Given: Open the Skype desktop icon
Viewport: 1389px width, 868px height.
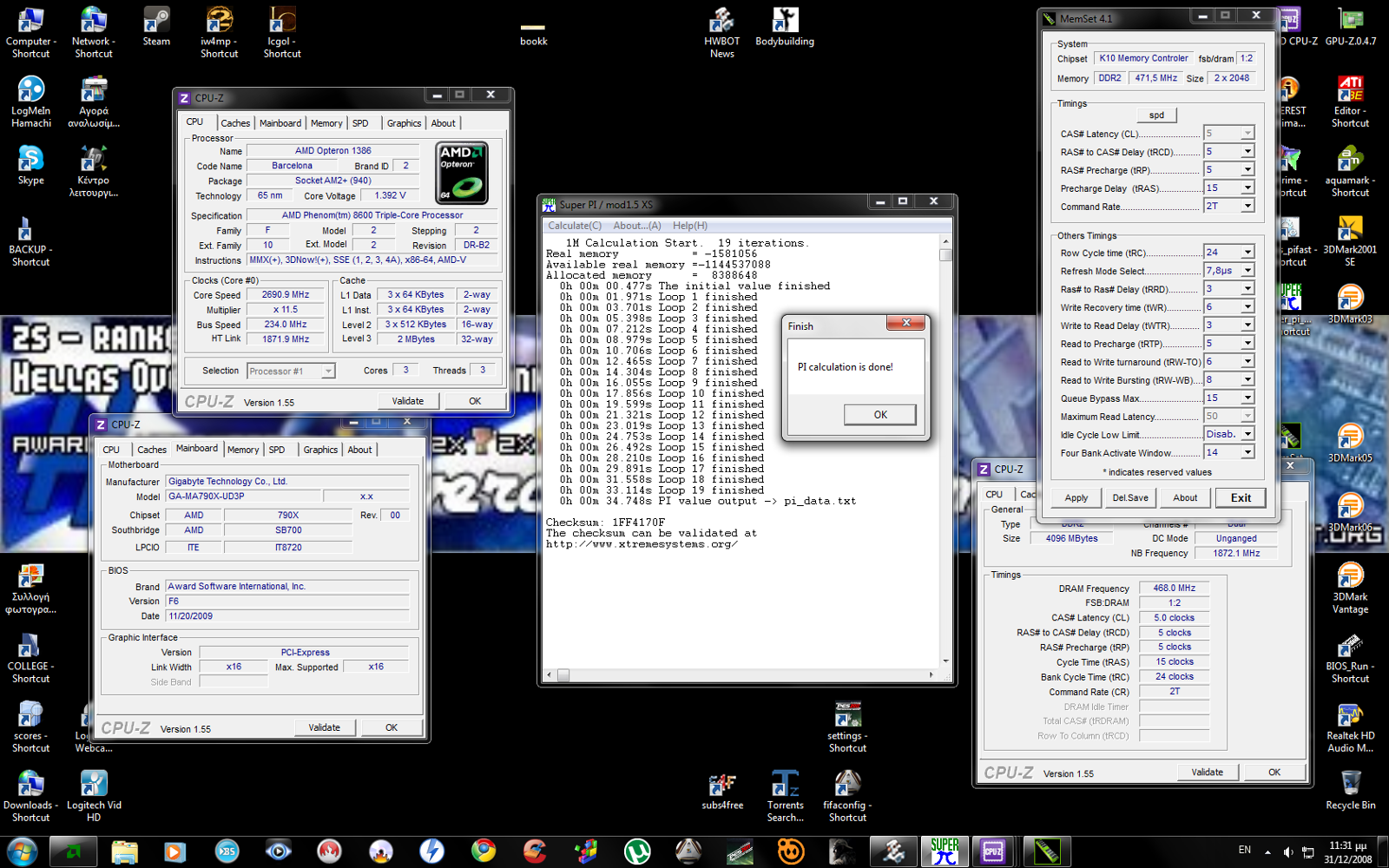Looking at the screenshot, I should pyautogui.click(x=31, y=165).
